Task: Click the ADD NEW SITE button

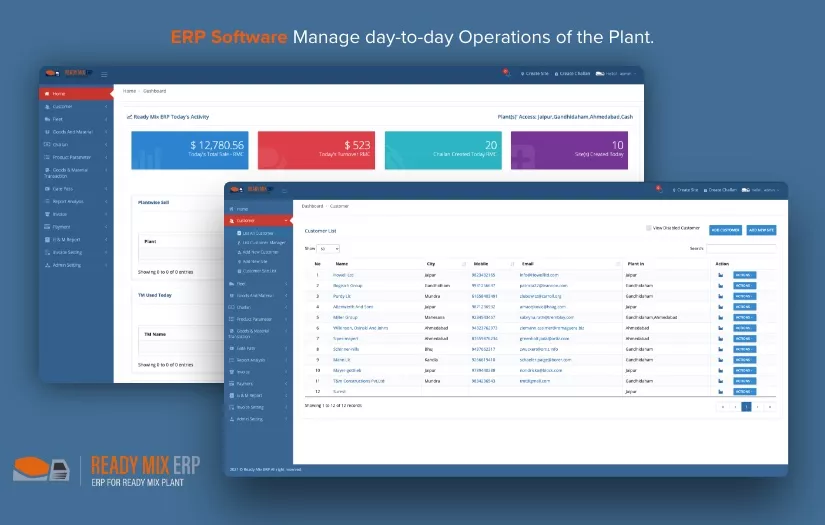Action: click(x=761, y=230)
